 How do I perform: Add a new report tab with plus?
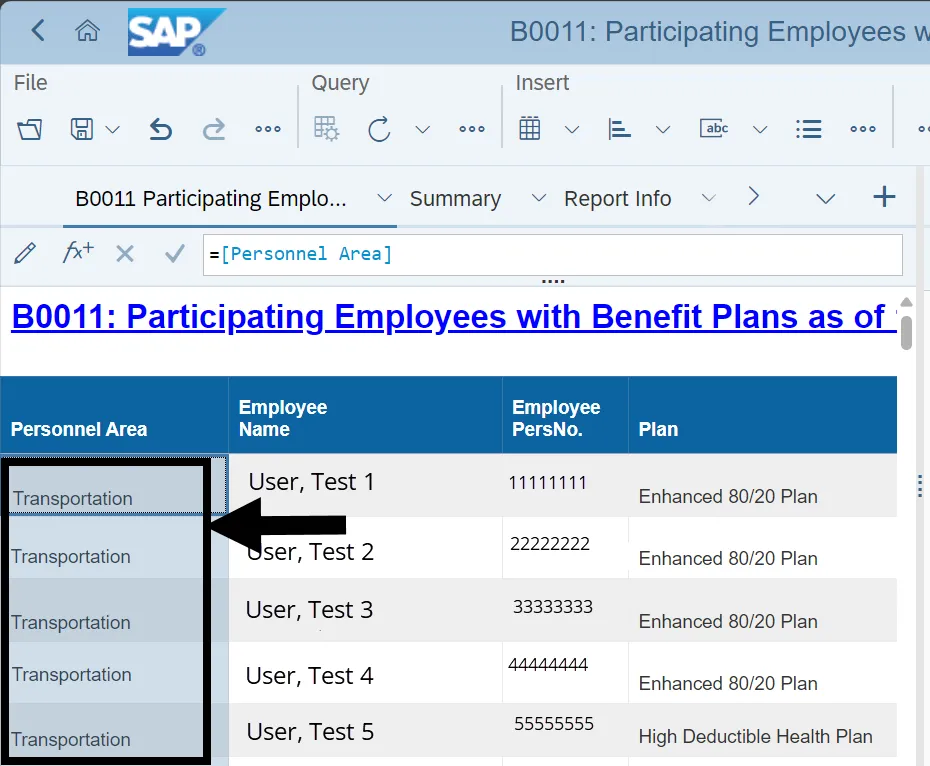click(x=884, y=197)
